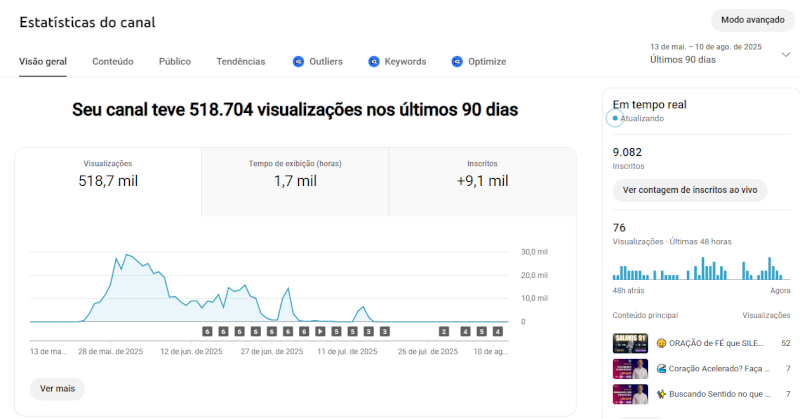The width and height of the screenshot is (800, 419).
Task: Click the last-48-hours views bar chart
Action: pyautogui.click(x=701, y=268)
